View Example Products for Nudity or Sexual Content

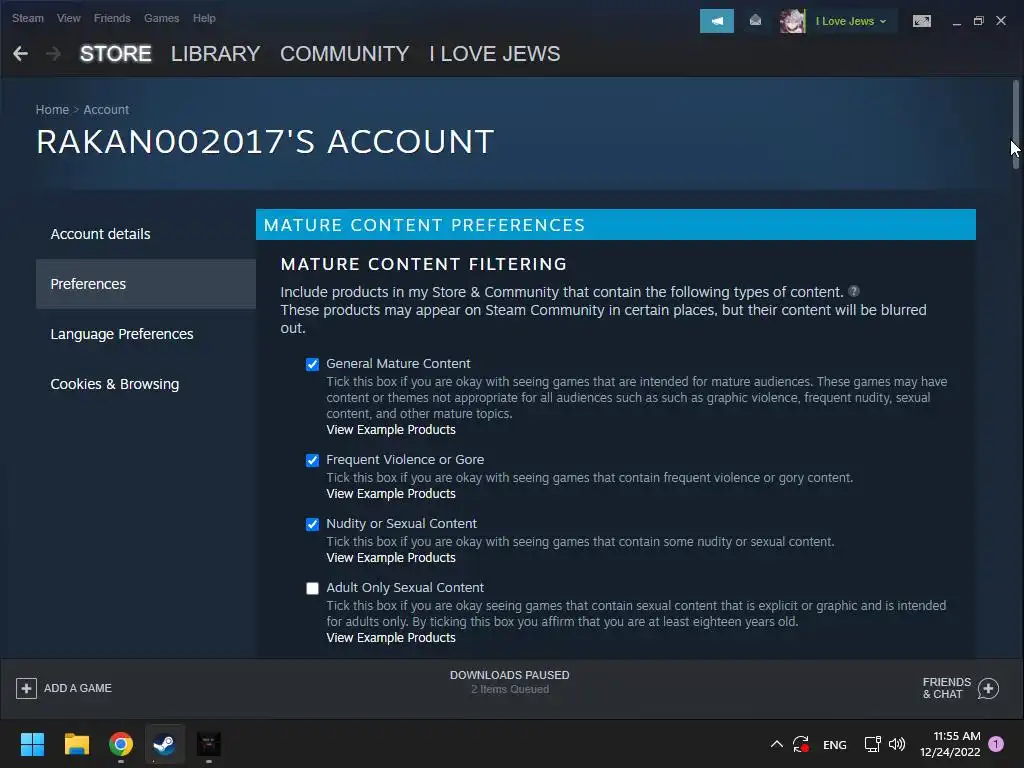click(x=391, y=558)
